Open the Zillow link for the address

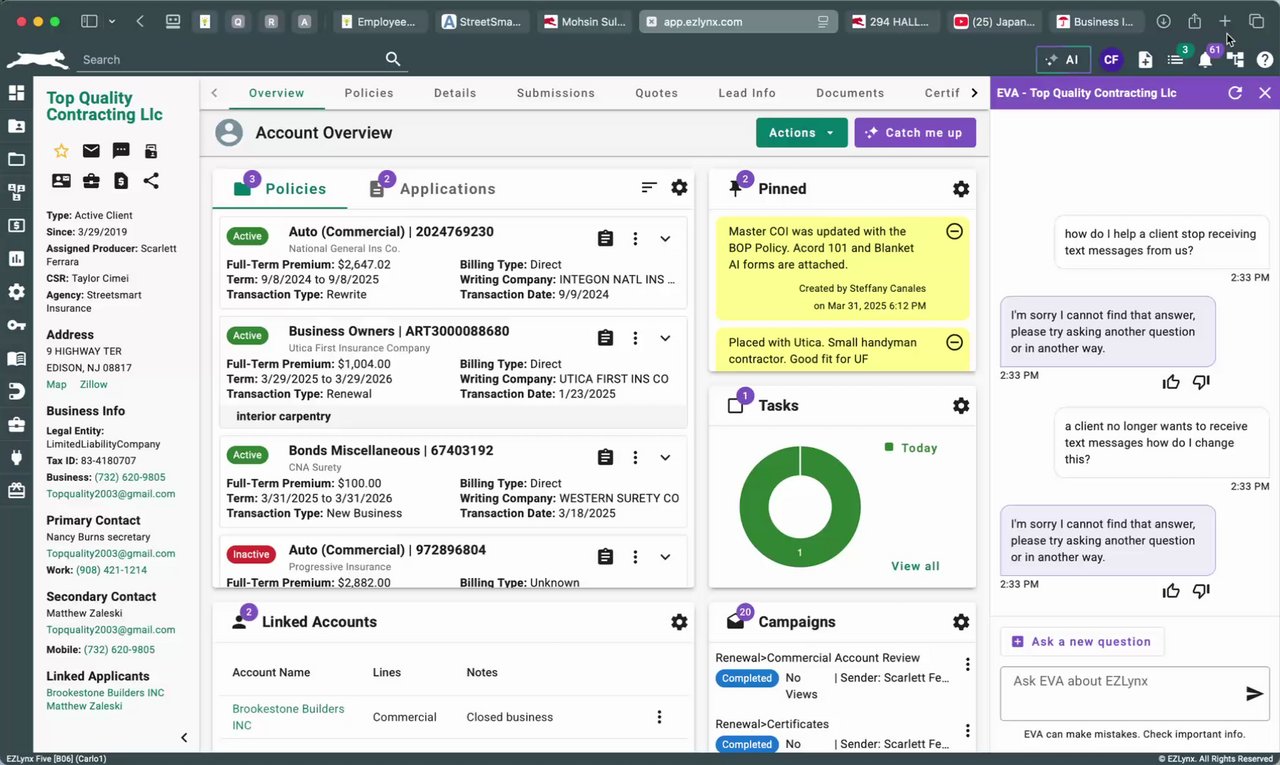tap(94, 384)
